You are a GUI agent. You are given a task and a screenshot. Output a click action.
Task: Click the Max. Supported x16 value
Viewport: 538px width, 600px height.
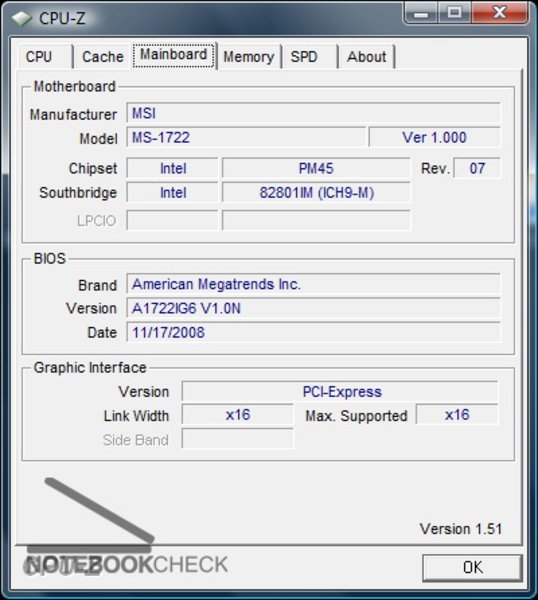(x=457, y=415)
